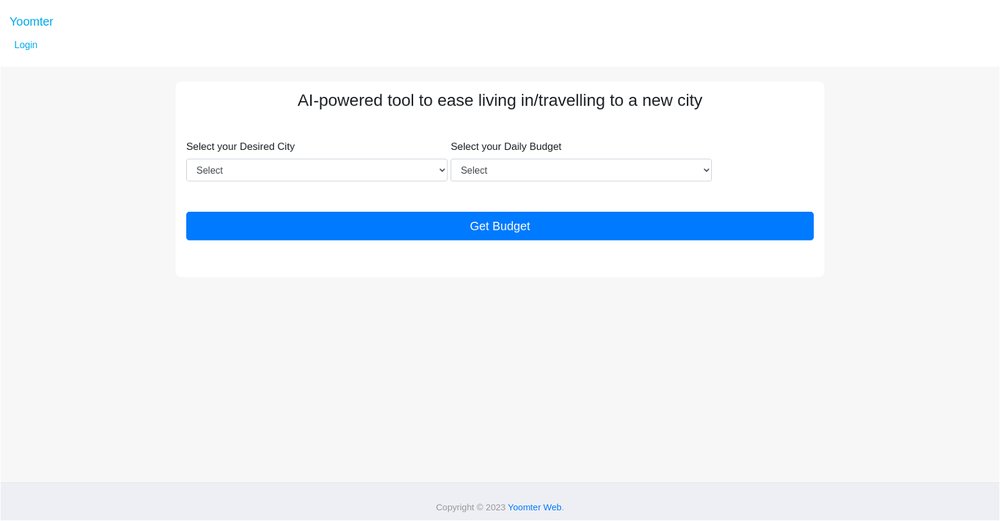The image size is (1000, 521).
Task: Click the gray page background below the card
Action: click(x=500, y=380)
